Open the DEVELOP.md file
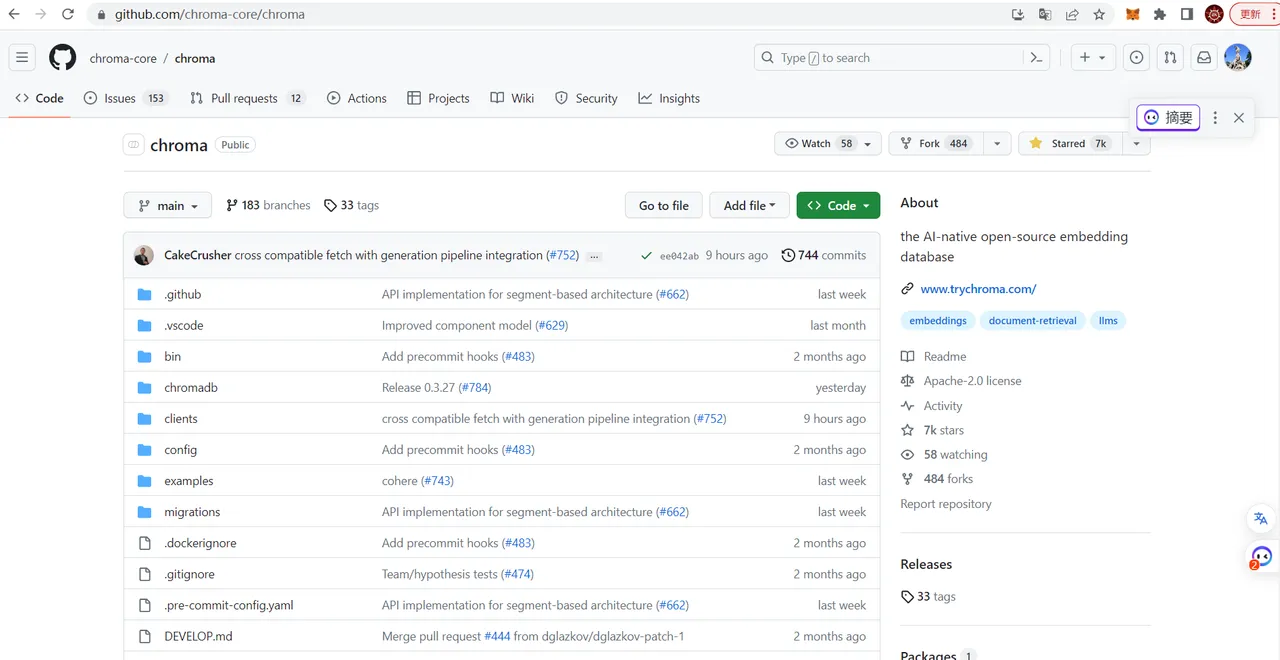 click(x=198, y=637)
